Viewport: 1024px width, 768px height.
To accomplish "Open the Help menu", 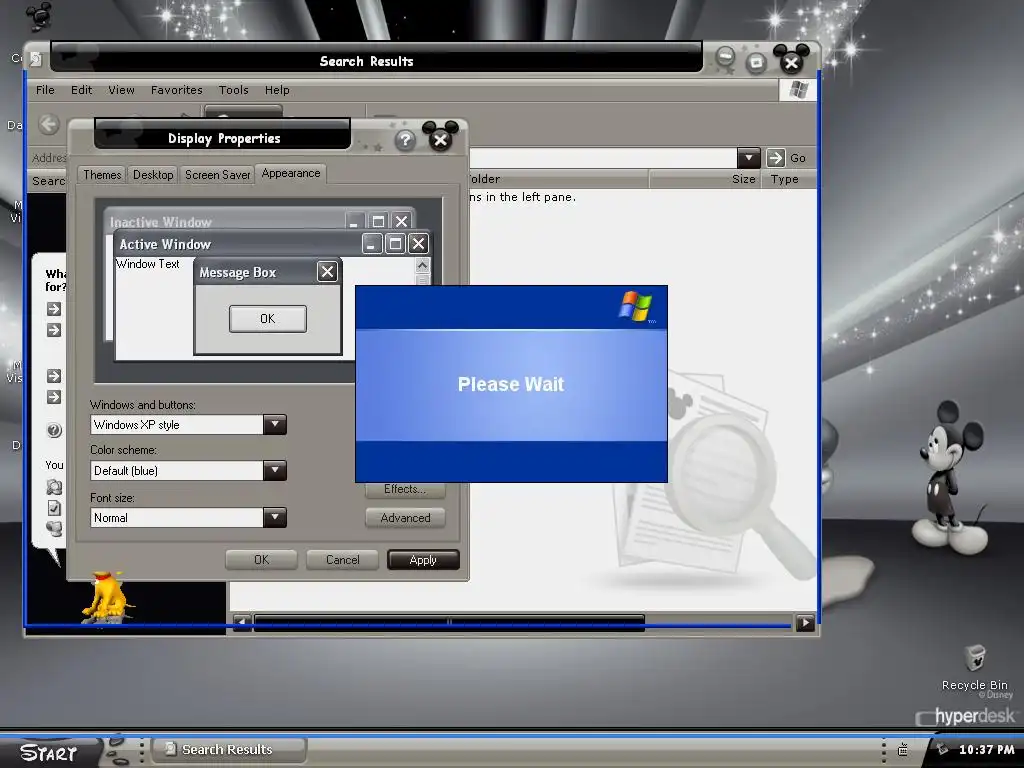I will coord(277,90).
